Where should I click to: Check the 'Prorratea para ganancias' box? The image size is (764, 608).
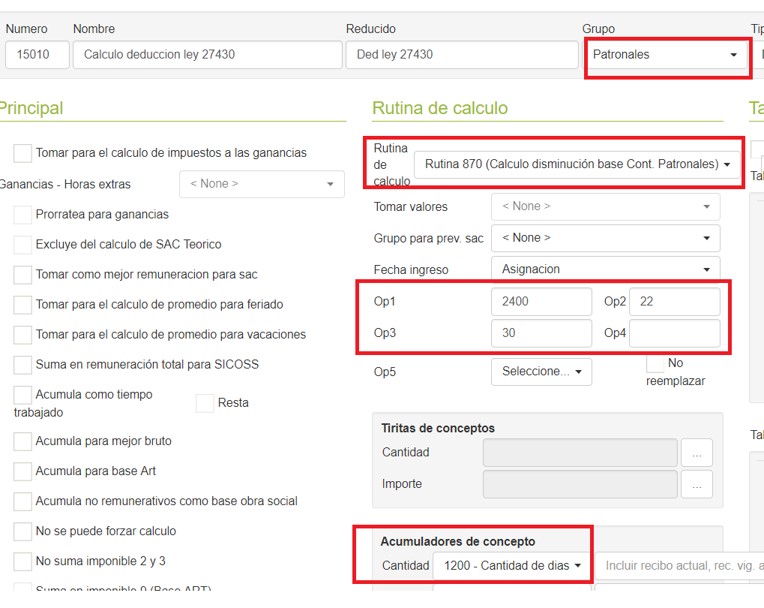[x=22, y=214]
